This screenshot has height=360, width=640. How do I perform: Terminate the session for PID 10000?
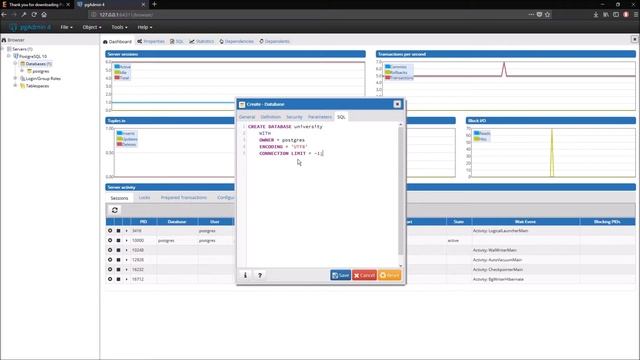118,240
